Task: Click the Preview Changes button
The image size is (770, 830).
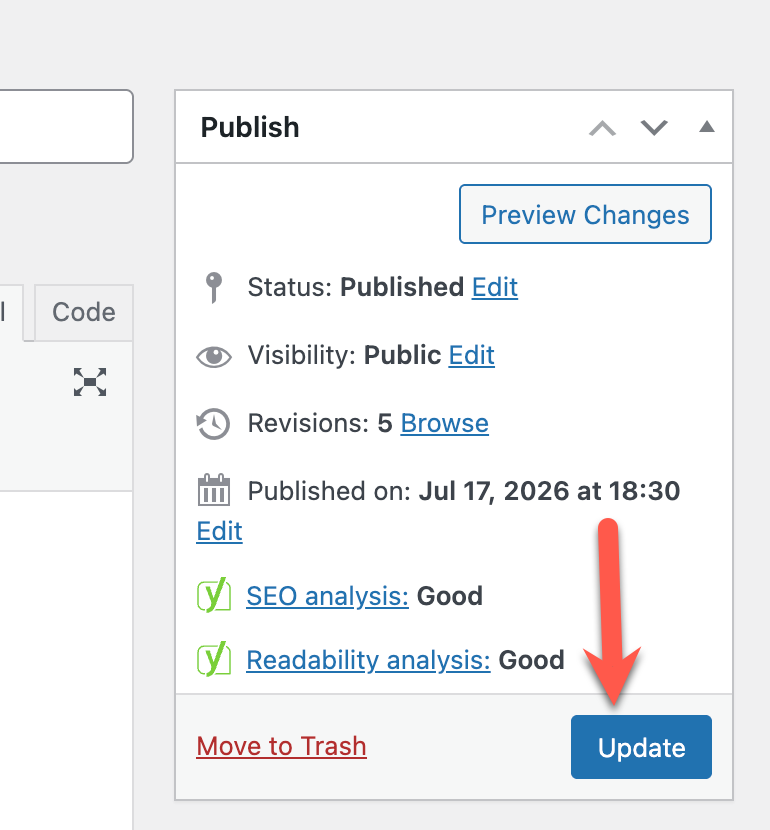Action: (585, 214)
